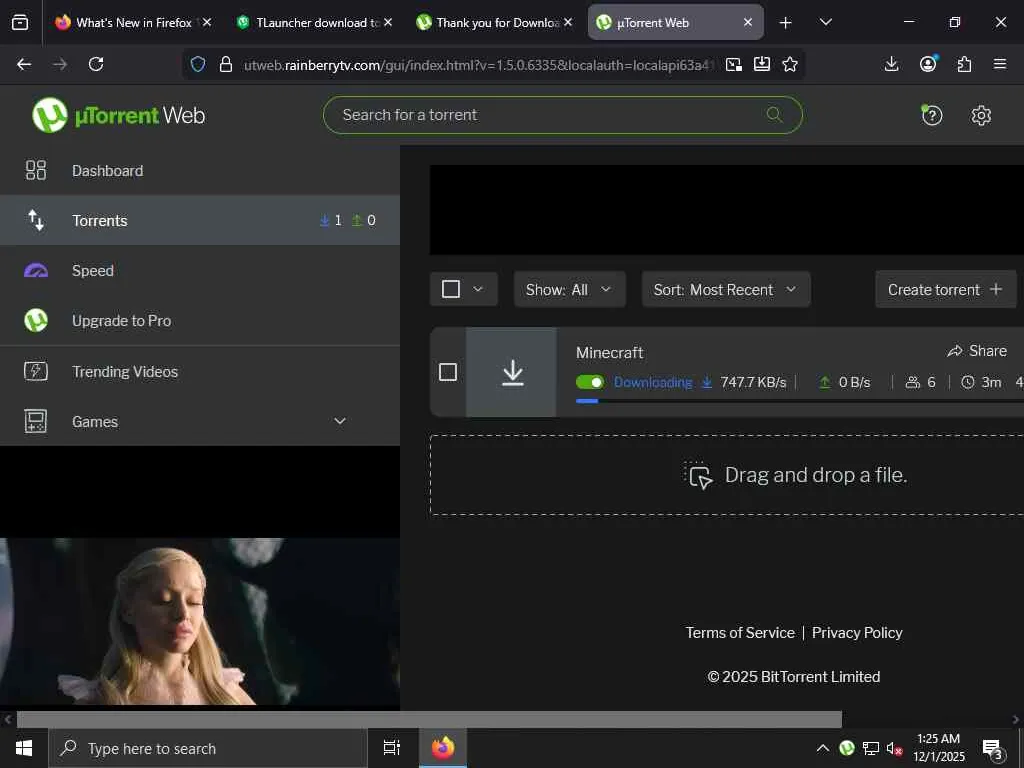Tick the select-all torrents checkbox
1024x768 pixels.
(x=451, y=289)
